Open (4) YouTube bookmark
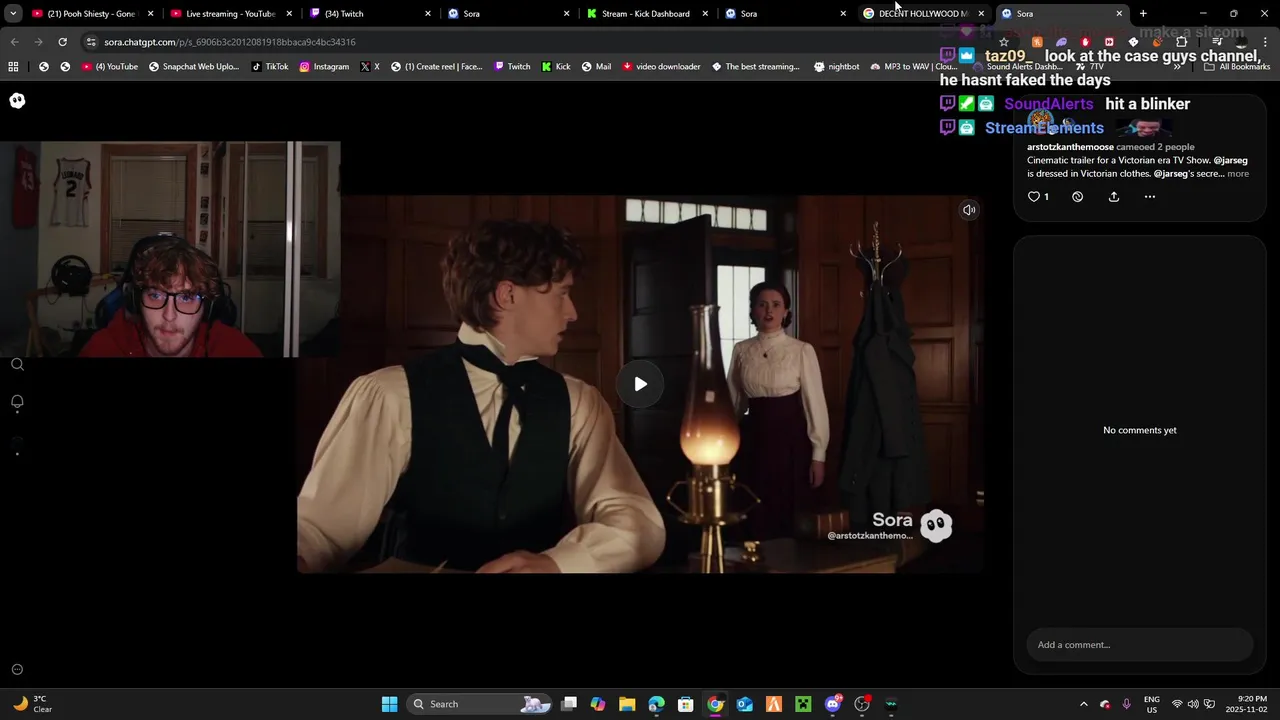The width and height of the screenshot is (1280, 720). click(110, 67)
